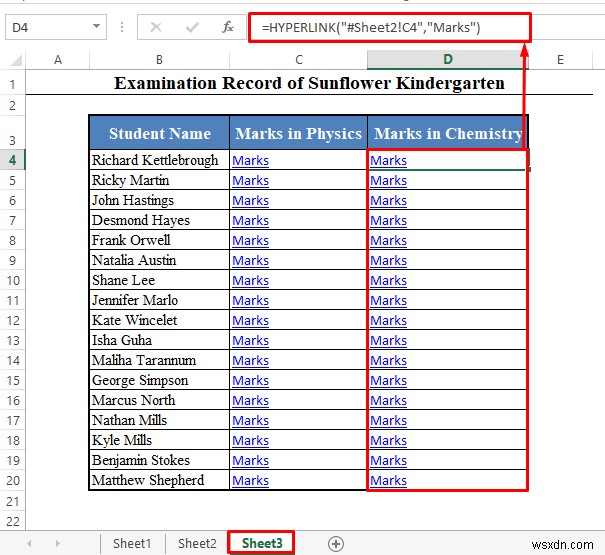
Task: Open Chemistry Marks link for Richard Kettlebrough
Action: click(388, 161)
